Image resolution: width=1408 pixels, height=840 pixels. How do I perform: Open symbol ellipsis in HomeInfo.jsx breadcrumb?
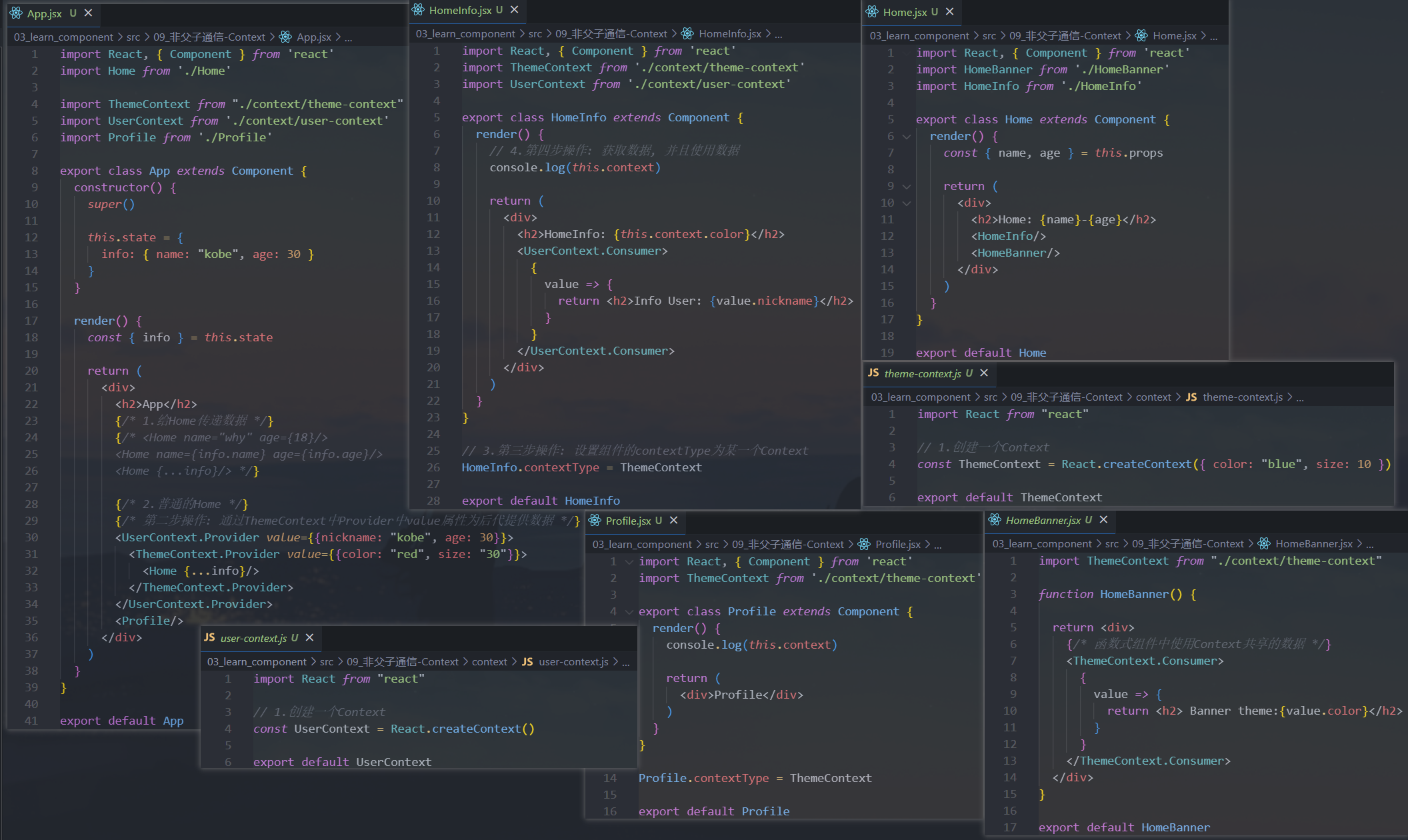[779, 34]
